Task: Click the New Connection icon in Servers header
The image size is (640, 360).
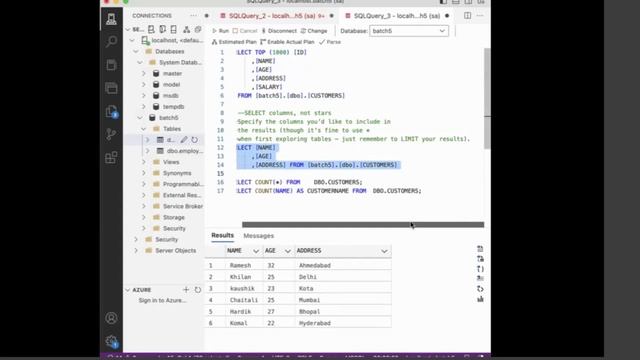Action: coord(151,29)
